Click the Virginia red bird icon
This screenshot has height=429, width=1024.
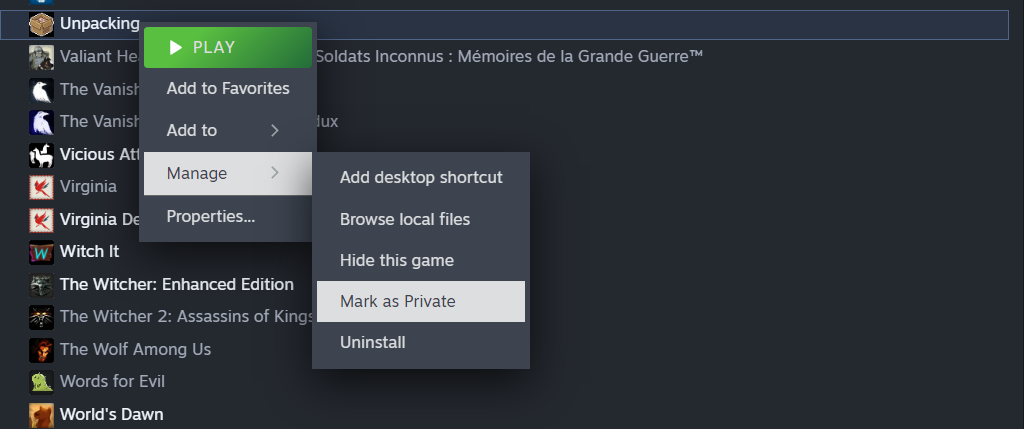41,187
